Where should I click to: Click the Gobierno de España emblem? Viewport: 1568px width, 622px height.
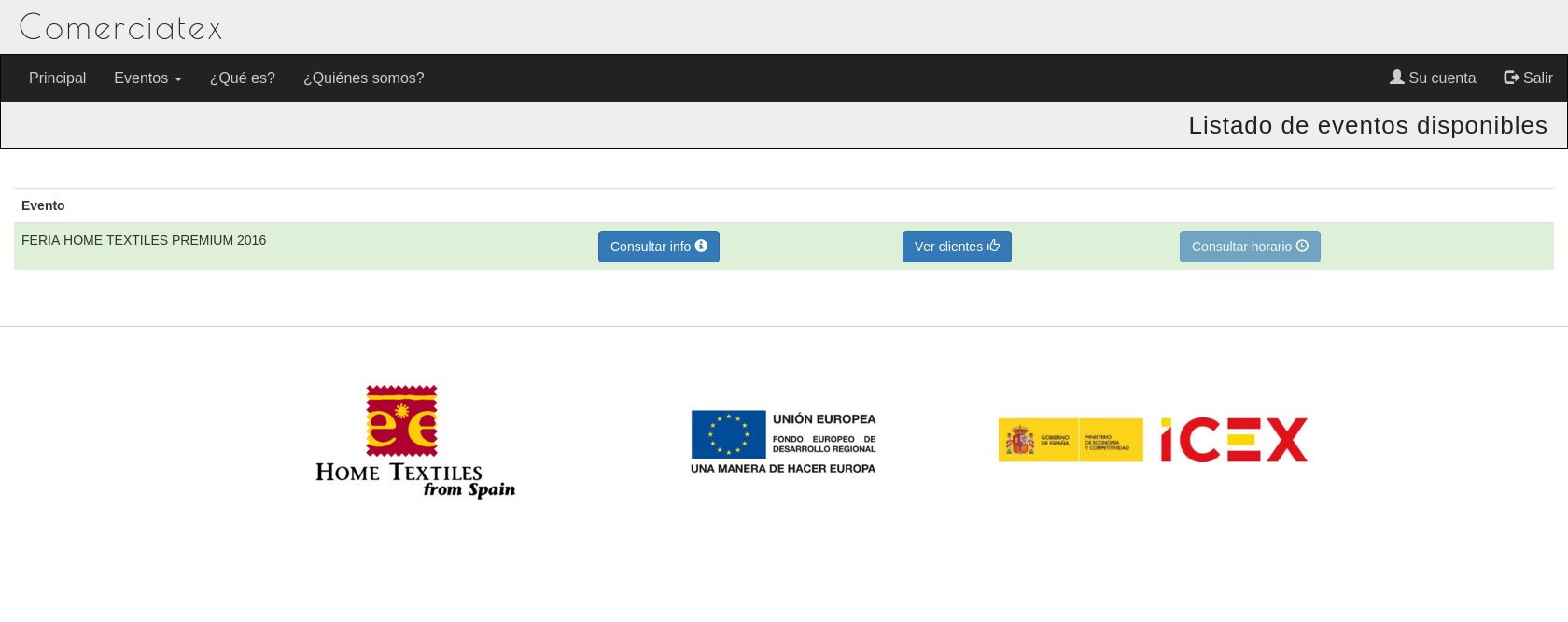pyautogui.click(x=1019, y=440)
